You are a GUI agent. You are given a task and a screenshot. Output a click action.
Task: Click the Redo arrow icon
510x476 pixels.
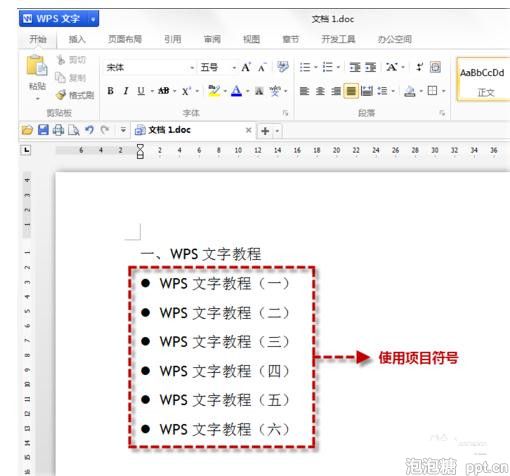click(x=105, y=130)
